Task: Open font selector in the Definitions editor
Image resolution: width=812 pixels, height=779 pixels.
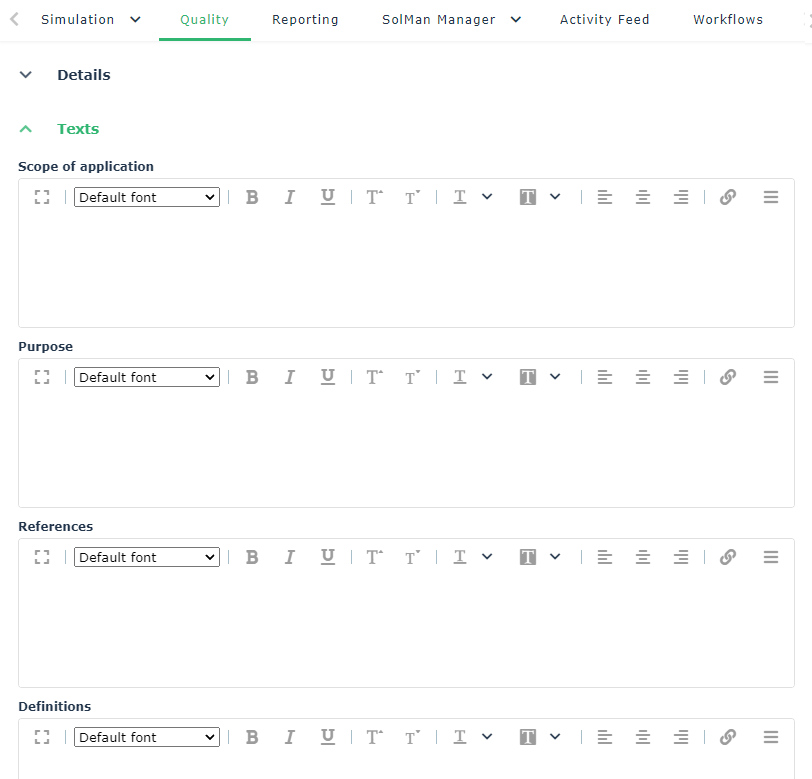Action: pyautogui.click(x=147, y=737)
